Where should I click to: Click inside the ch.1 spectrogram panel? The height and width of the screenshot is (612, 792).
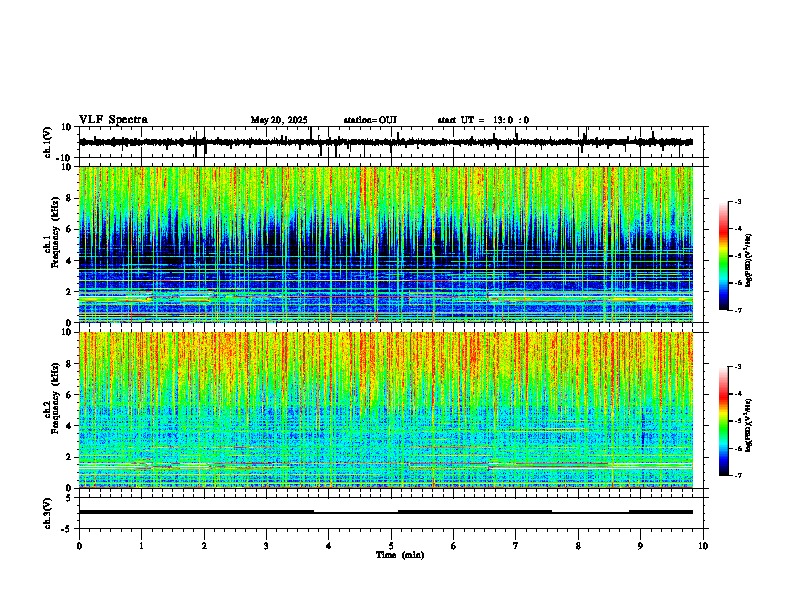pyautogui.click(x=386, y=244)
